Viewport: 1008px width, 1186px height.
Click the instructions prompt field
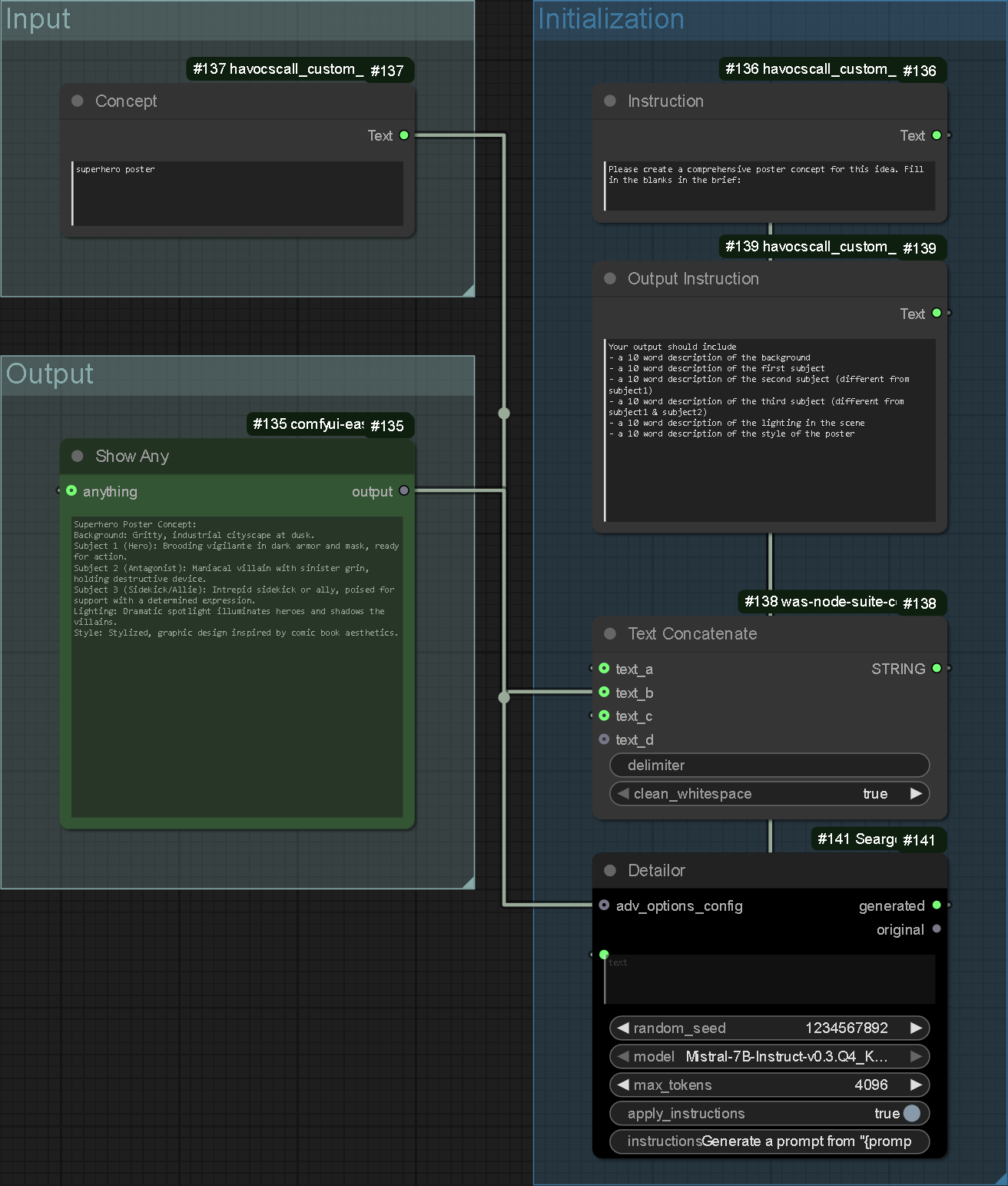[770, 1141]
